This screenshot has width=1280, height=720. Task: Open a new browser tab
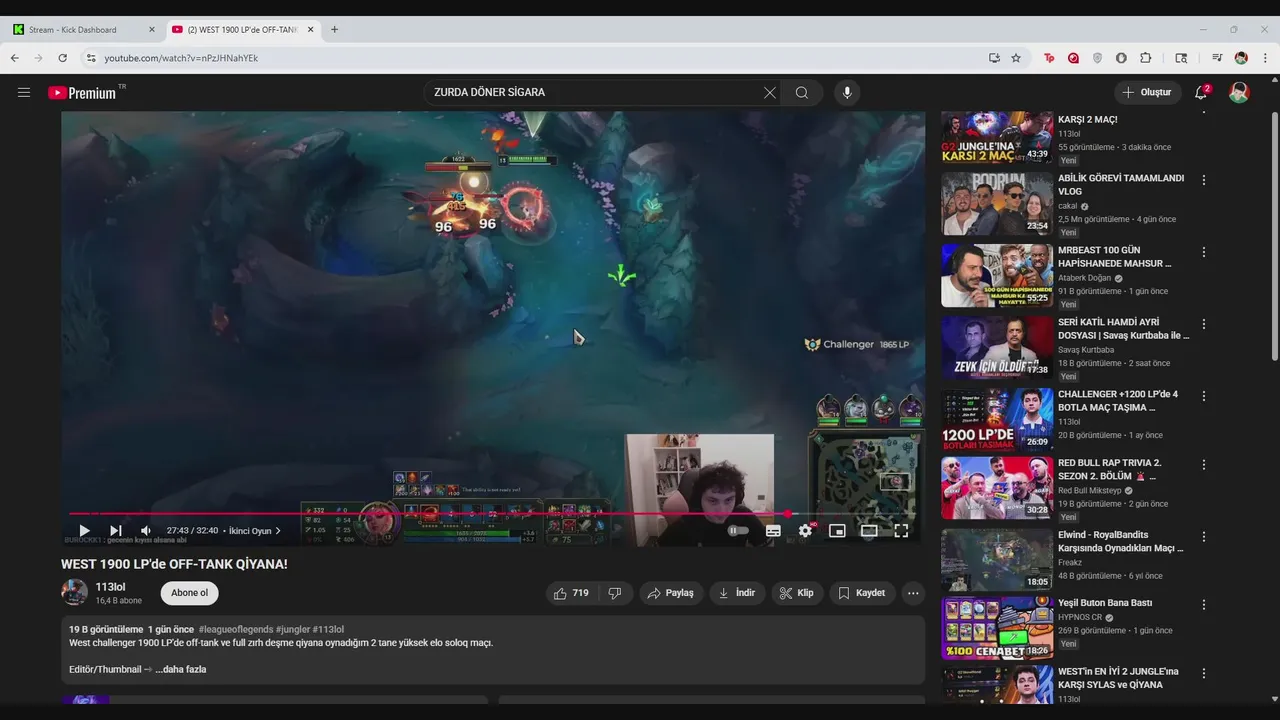tap(334, 30)
